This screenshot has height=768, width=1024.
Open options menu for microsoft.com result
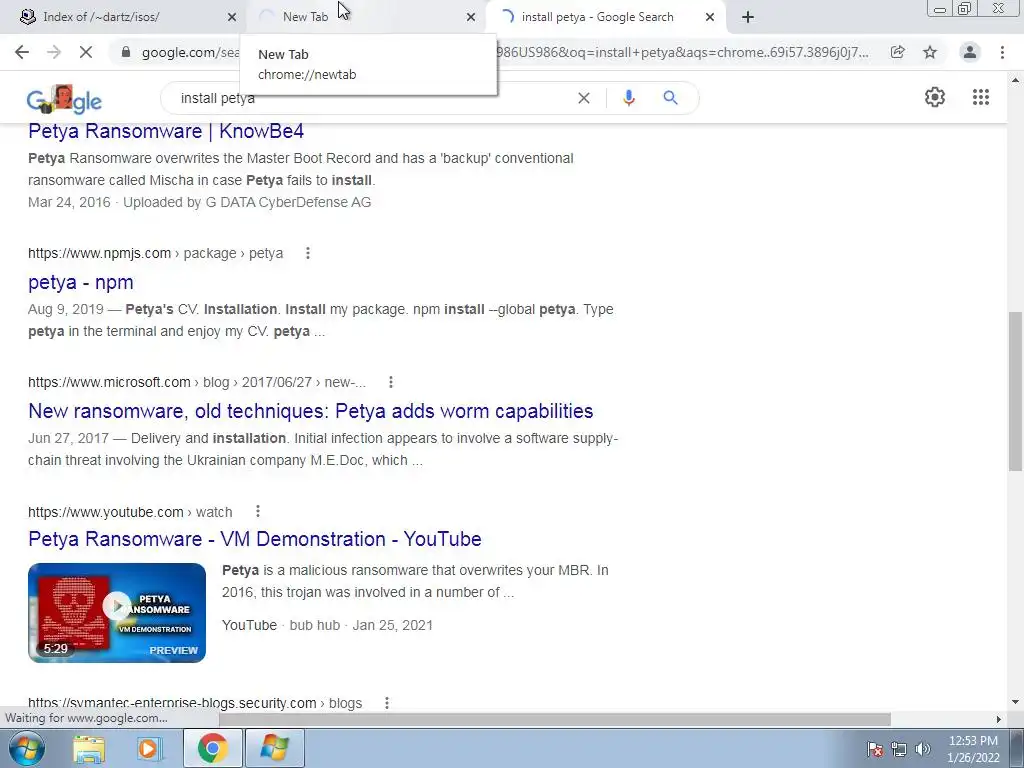point(391,382)
